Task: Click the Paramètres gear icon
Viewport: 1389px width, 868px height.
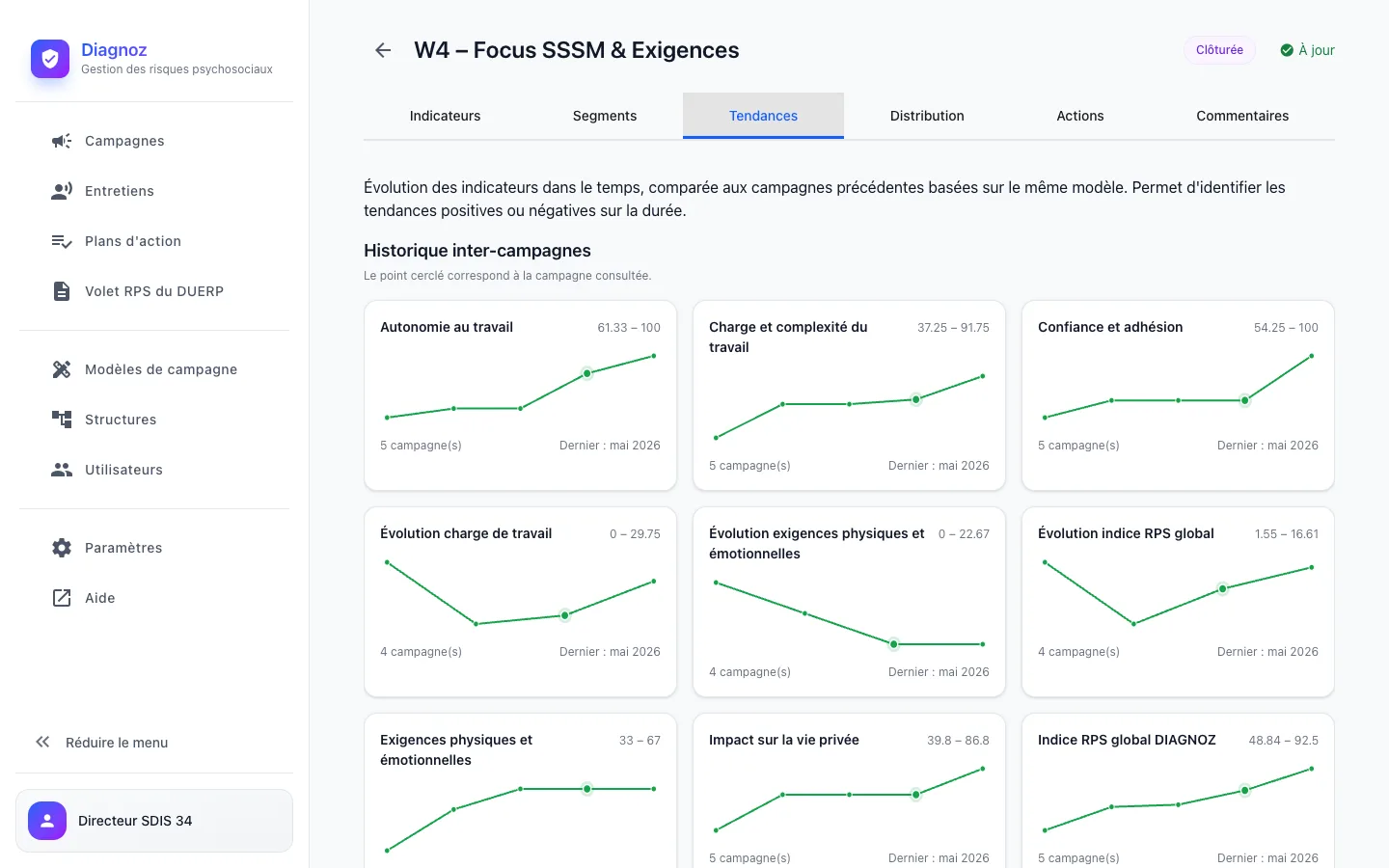Action: (62, 548)
